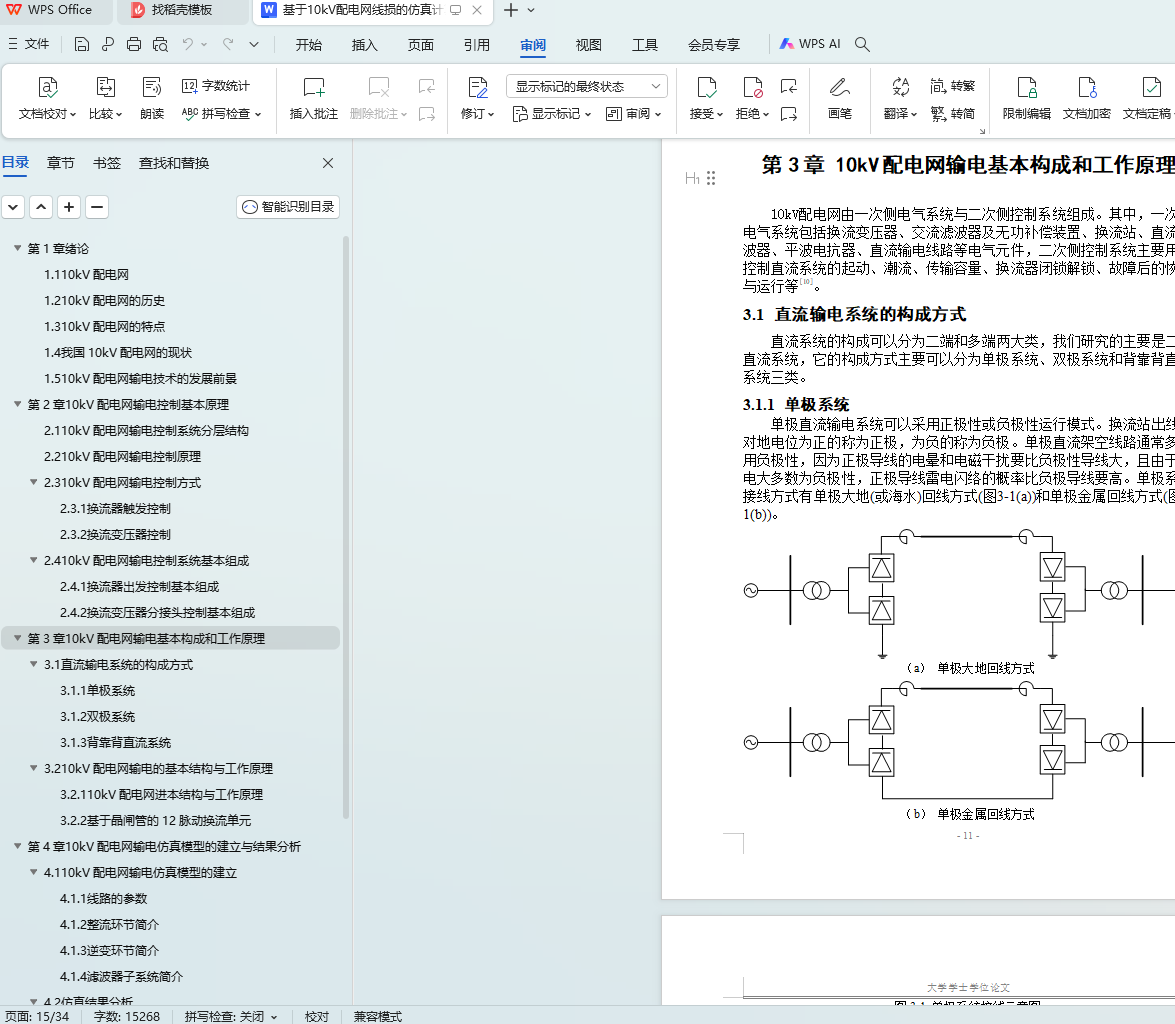Switch to the 书签 navigation tab
Screen dimensions: 1175x1024
tap(107, 163)
